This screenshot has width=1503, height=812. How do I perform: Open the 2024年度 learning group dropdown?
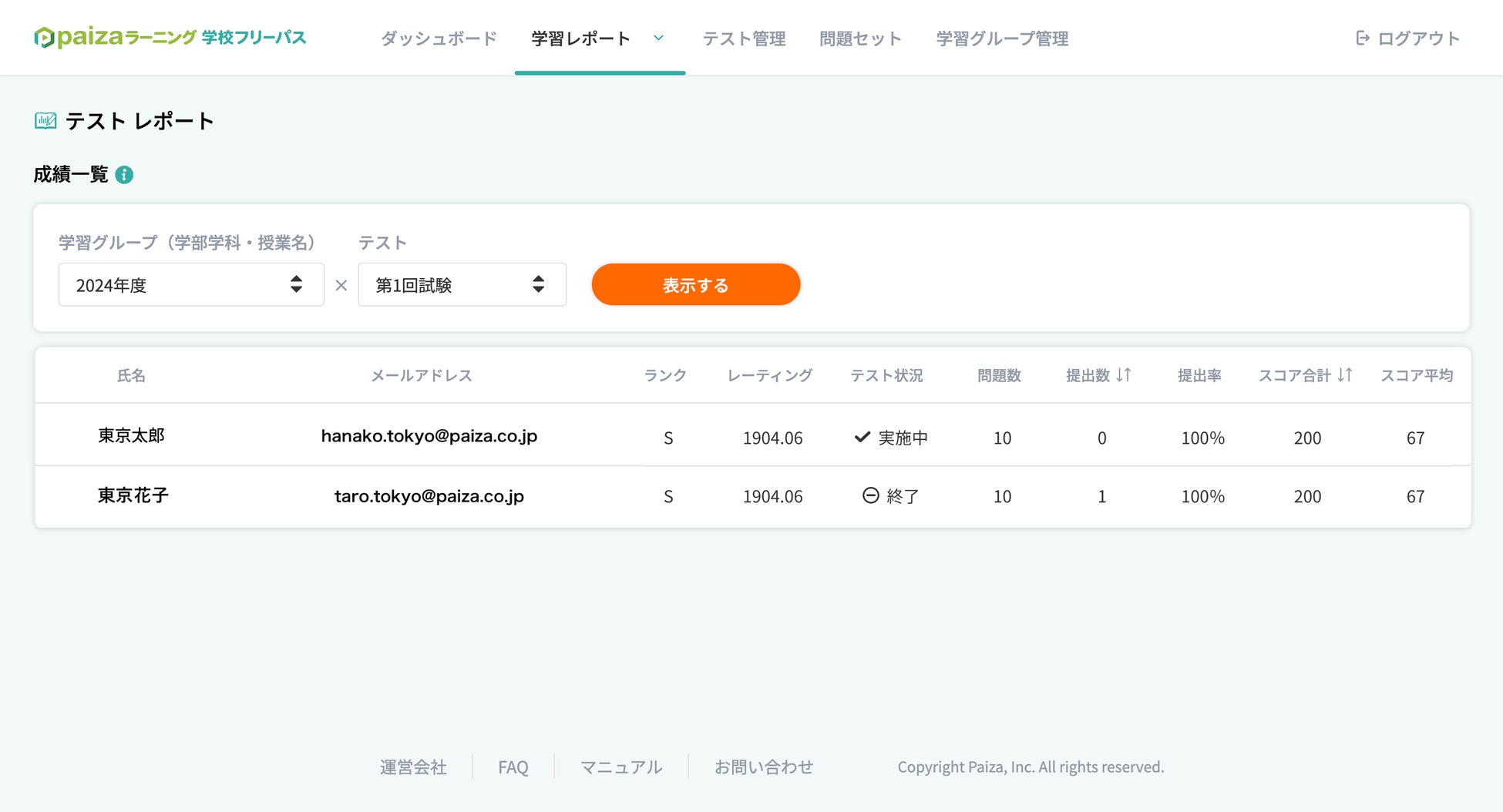tap(191, 285)
